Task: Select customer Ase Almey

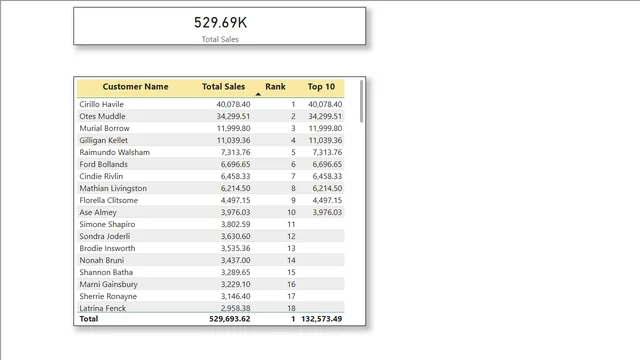Action: point(98,212)
